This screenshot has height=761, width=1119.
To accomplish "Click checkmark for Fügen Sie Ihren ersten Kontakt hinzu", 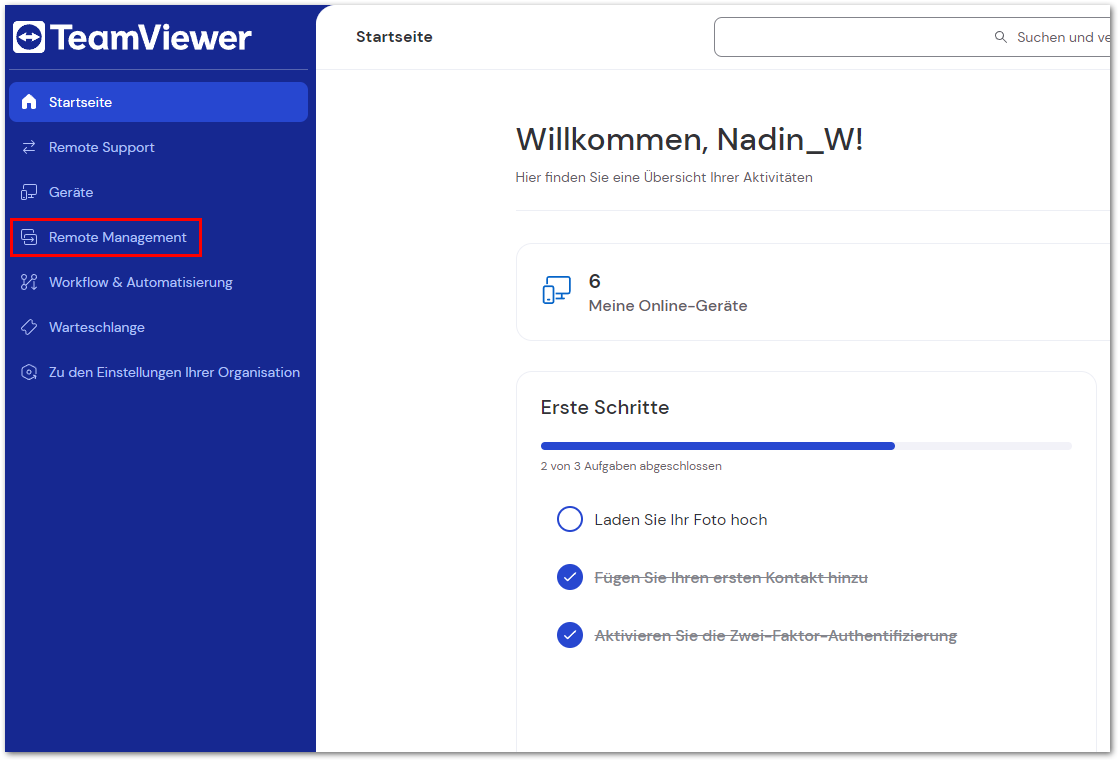I will [x=569, y=577].
